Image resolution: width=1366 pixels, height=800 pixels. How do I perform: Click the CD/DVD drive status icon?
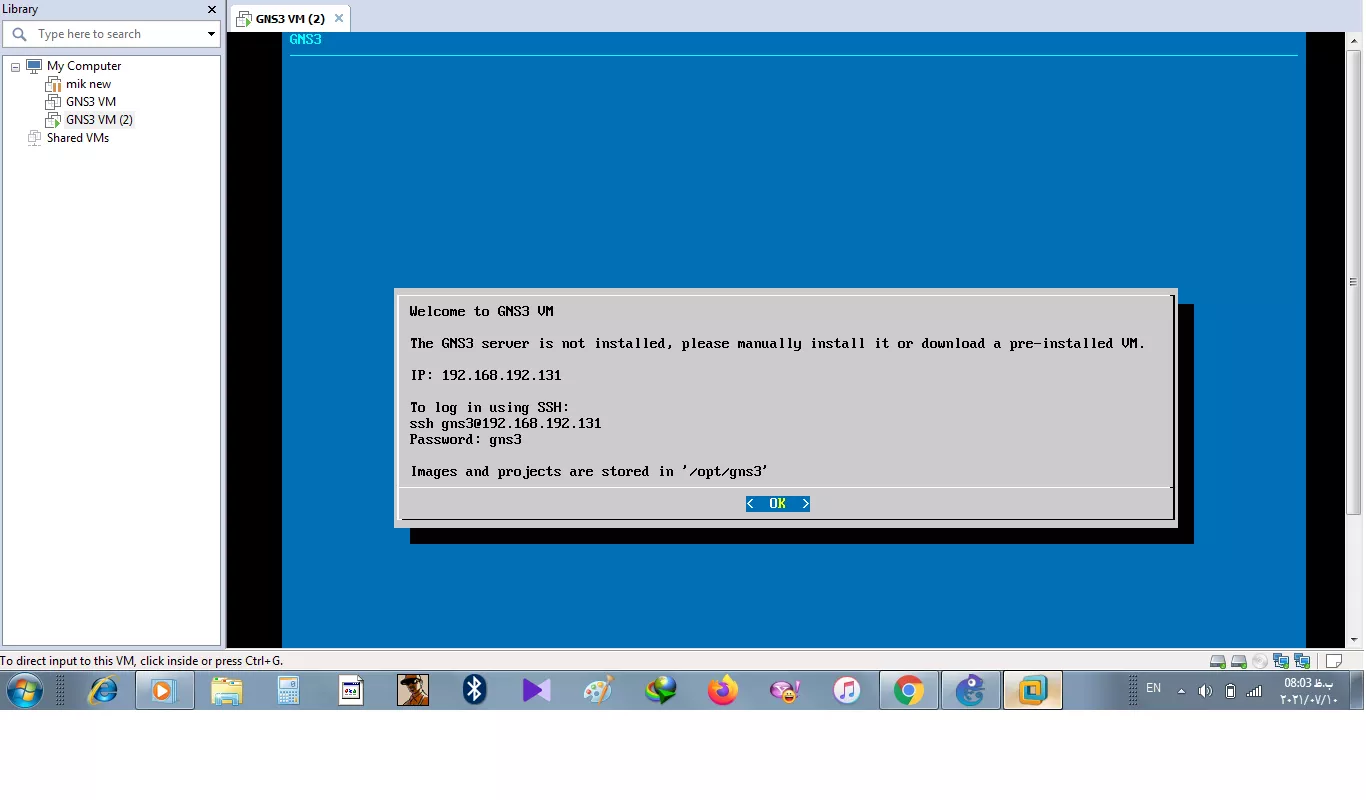(1260, 661)
